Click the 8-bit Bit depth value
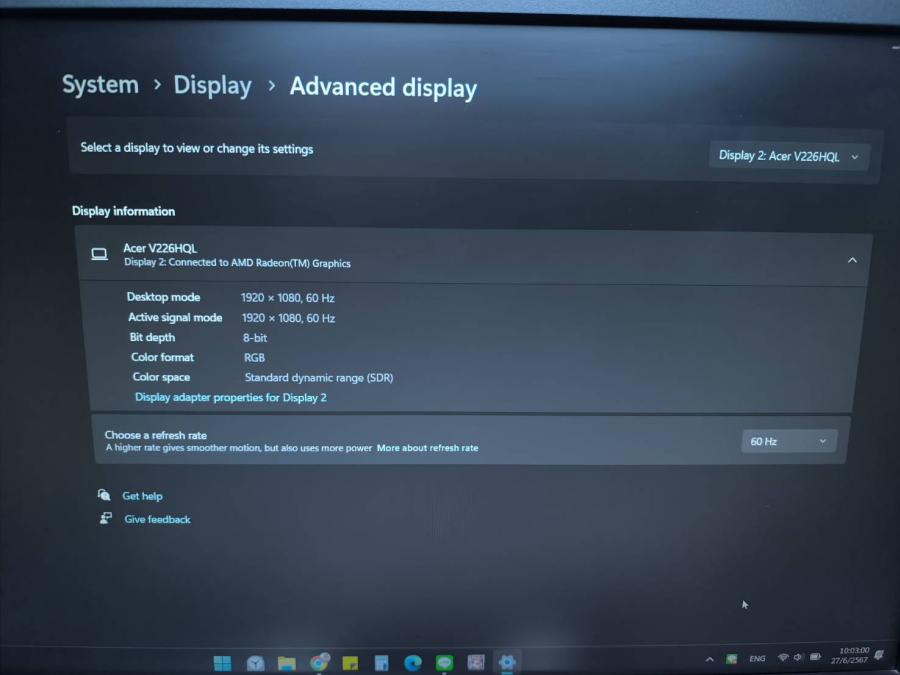 click(255, 338)
